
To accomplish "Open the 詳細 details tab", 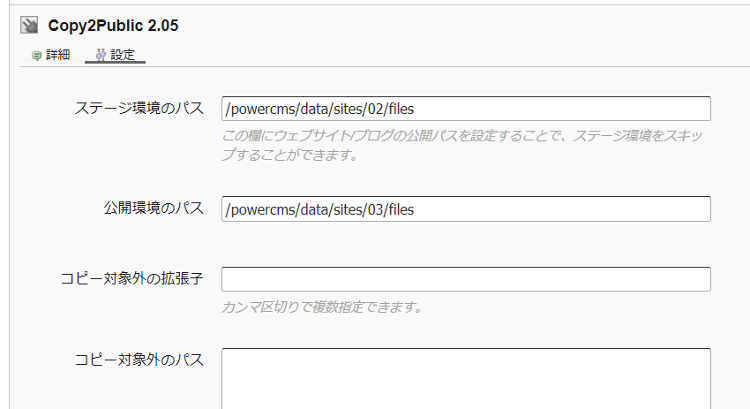I will (58, 55).
